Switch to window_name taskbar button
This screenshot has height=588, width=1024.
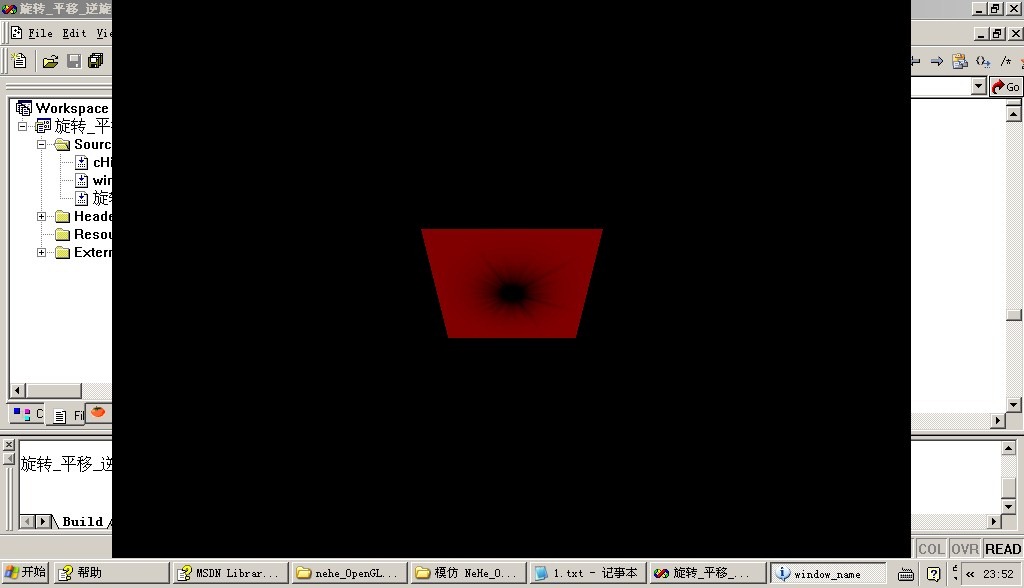tap(827, 574)
